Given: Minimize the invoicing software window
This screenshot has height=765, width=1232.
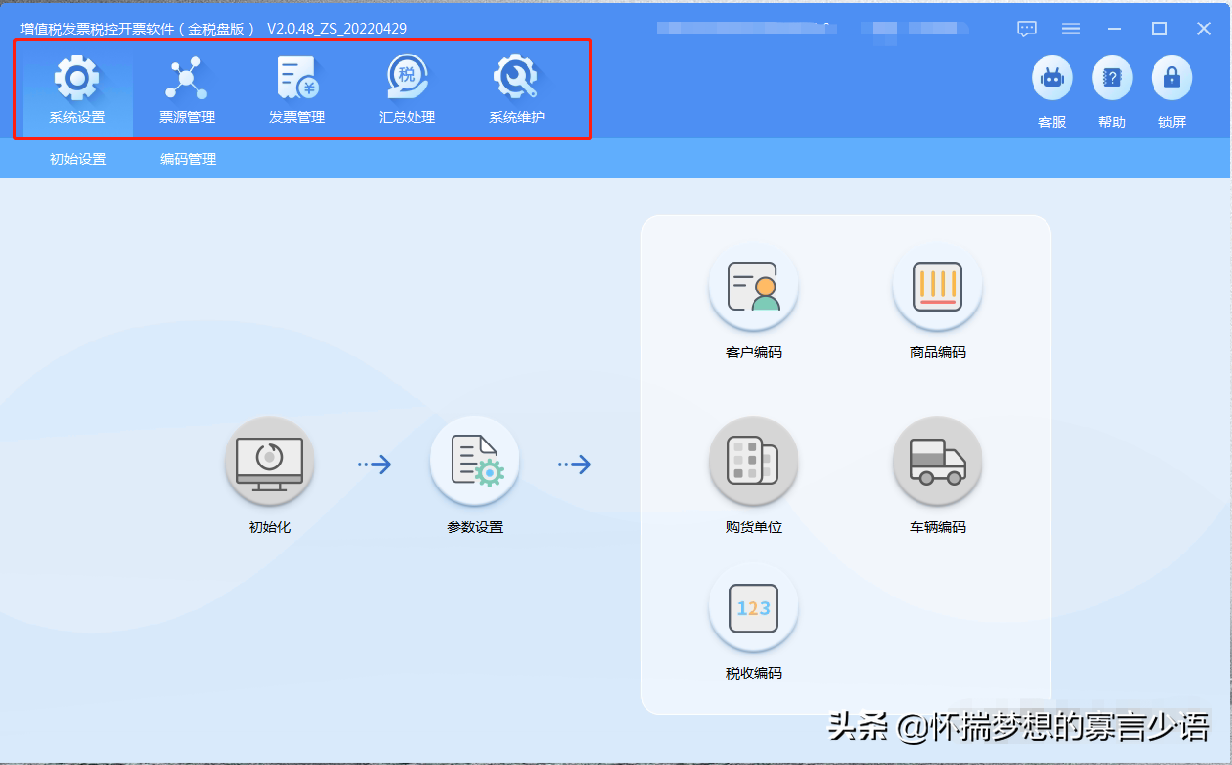Looking at the screenshot, I should coord(1115,29).
